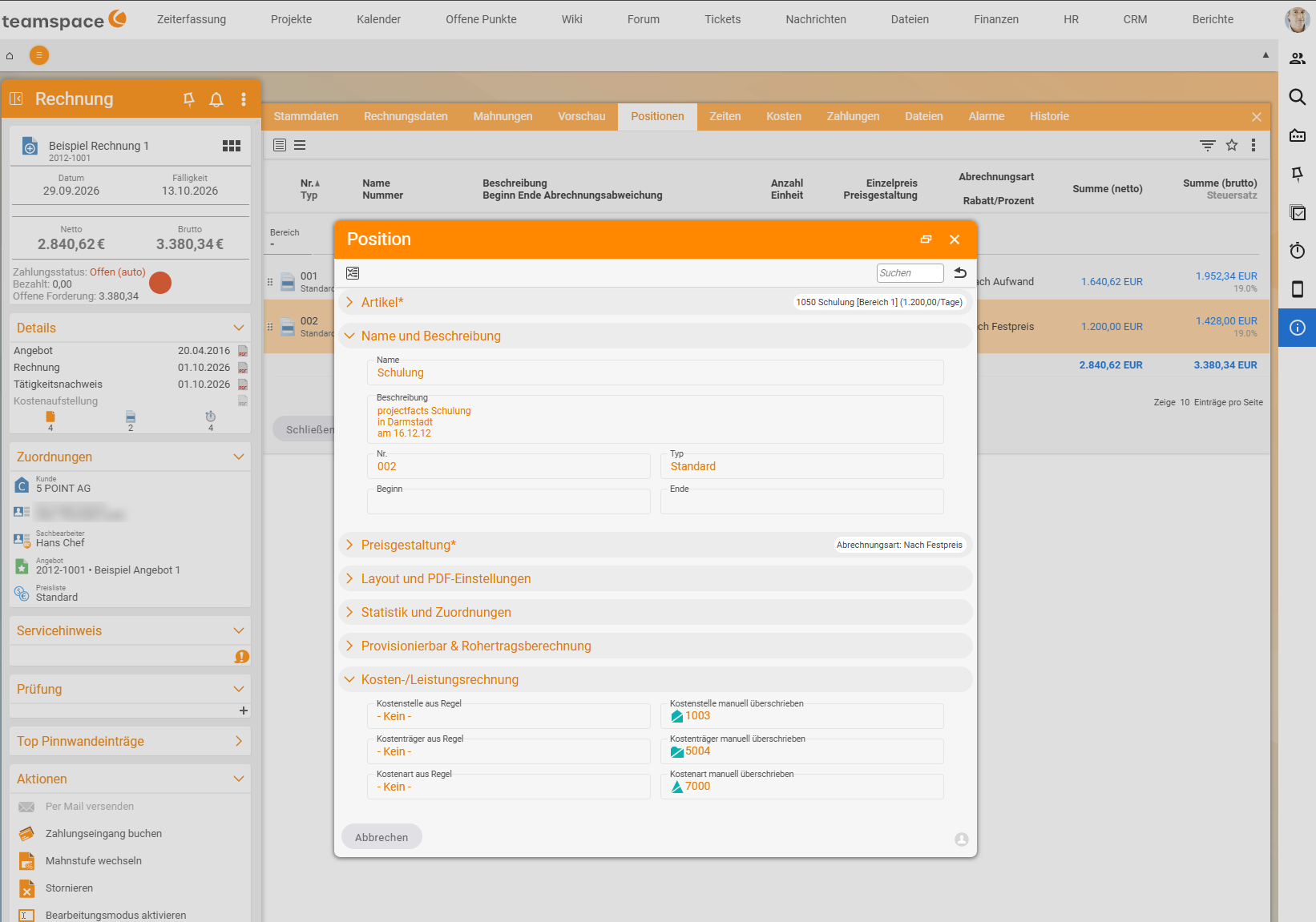Open the stopwatch timer icon in right sidebar
Viewport: 1316px width, 922px height.
click(x=1297, y=251)
